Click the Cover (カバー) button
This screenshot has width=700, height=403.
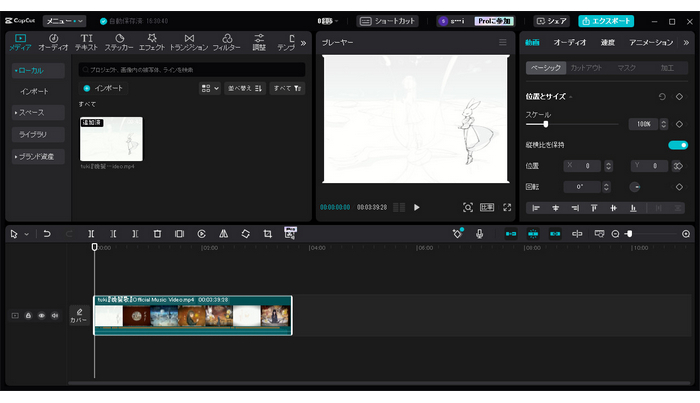coord(79,316)
